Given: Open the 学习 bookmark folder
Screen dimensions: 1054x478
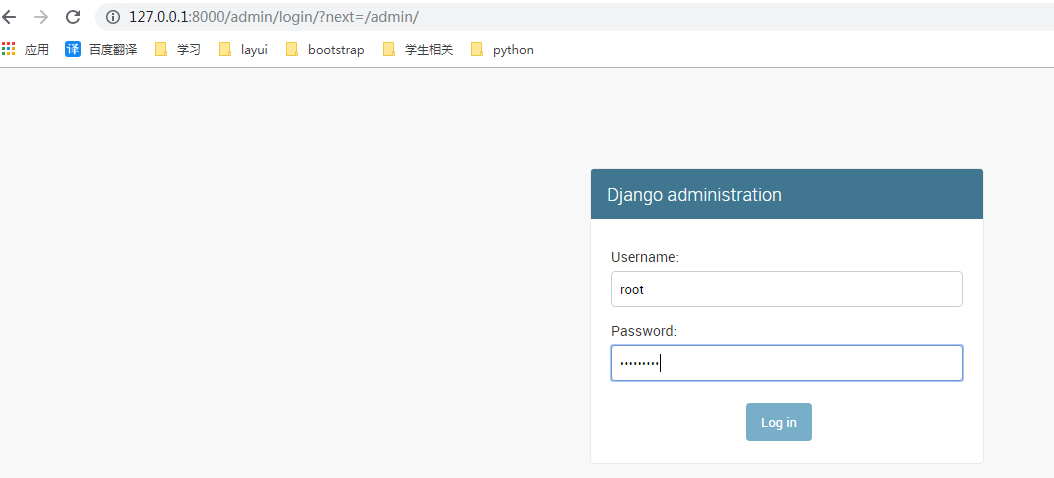Looking at the screenshot, I should 177,49.
